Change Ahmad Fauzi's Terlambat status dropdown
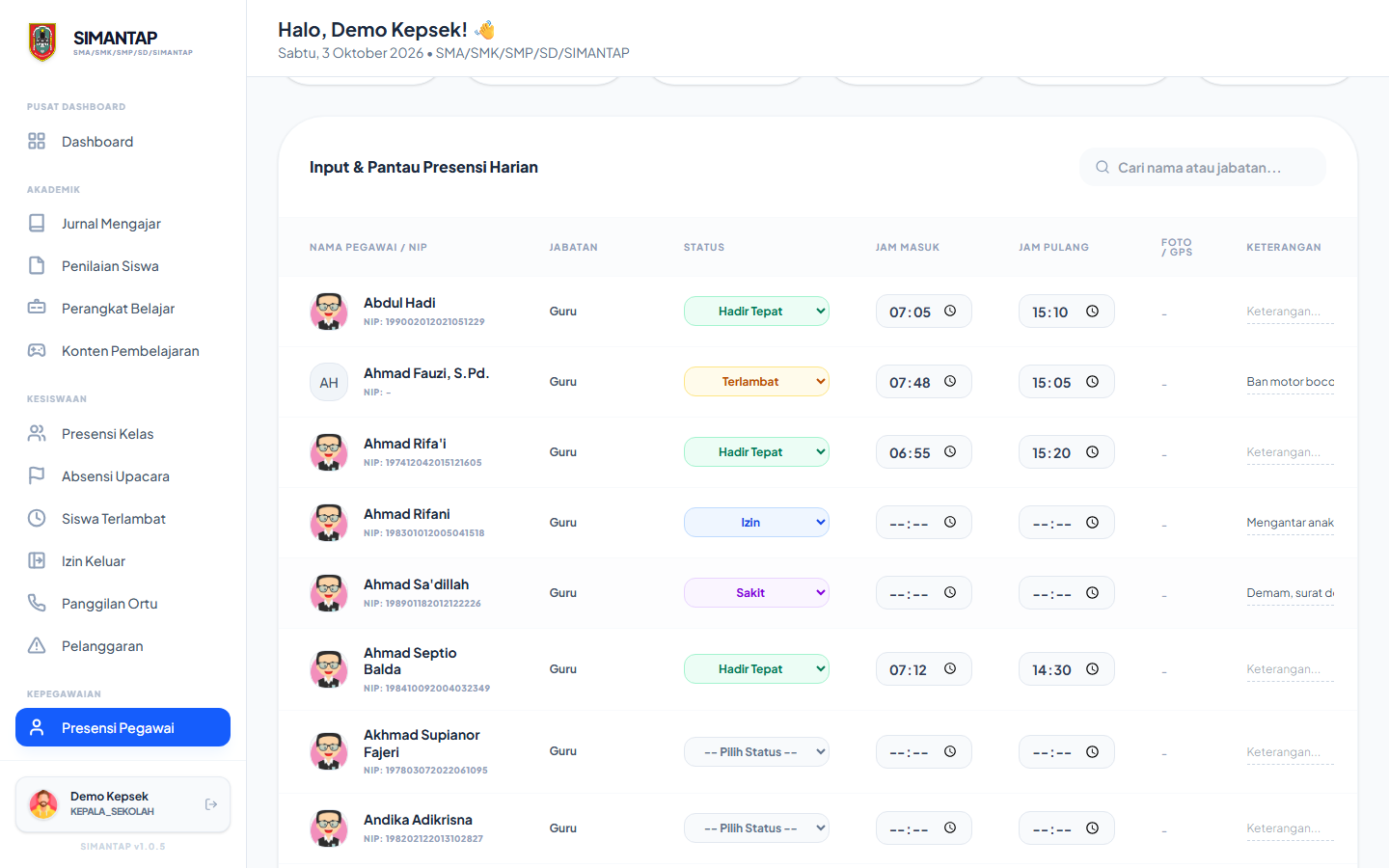Image resolution: width=1389 pixels, height=868 pixels. [756, 381]
